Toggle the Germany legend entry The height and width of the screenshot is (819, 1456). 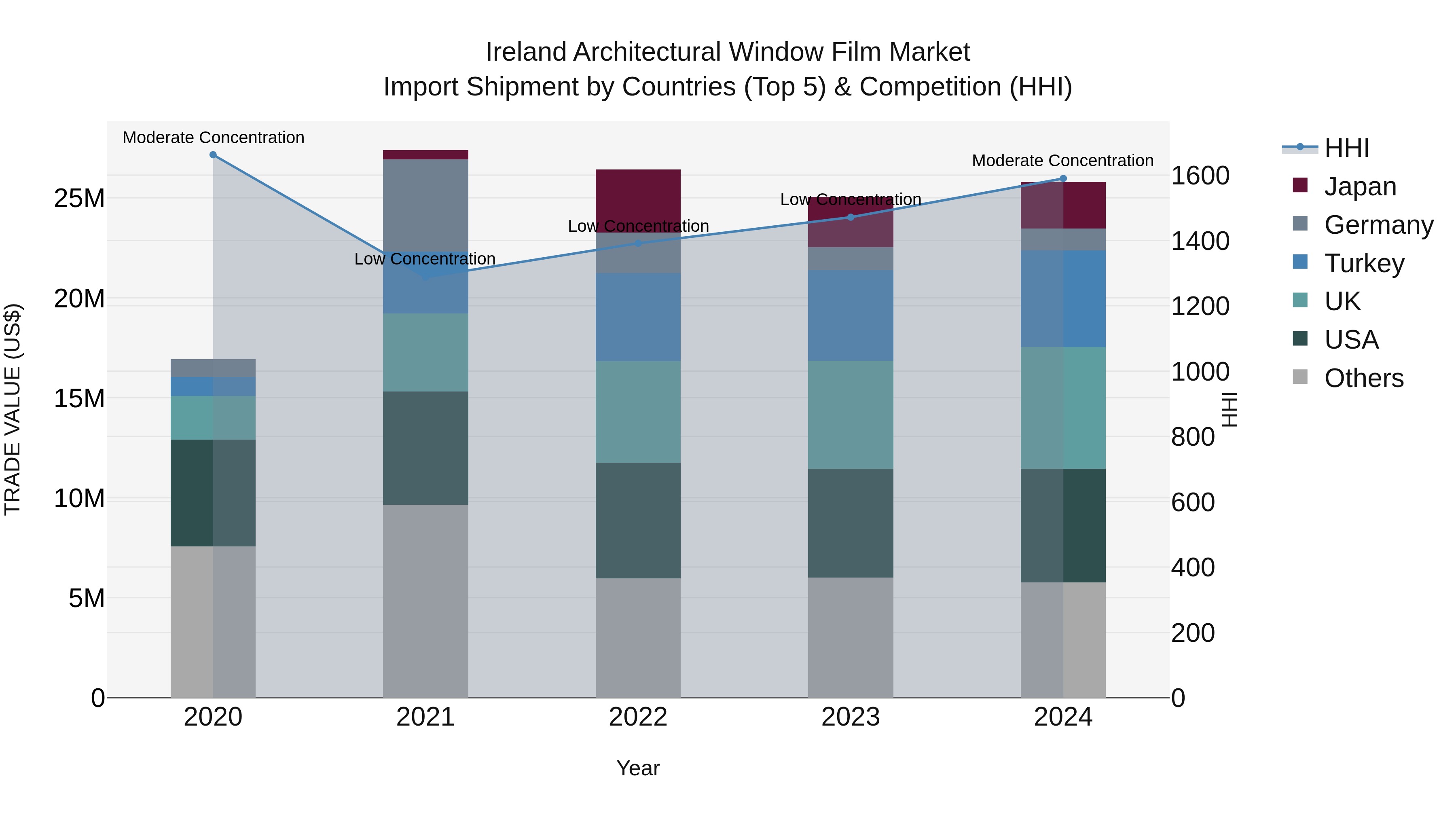[x=1363, y=224]
